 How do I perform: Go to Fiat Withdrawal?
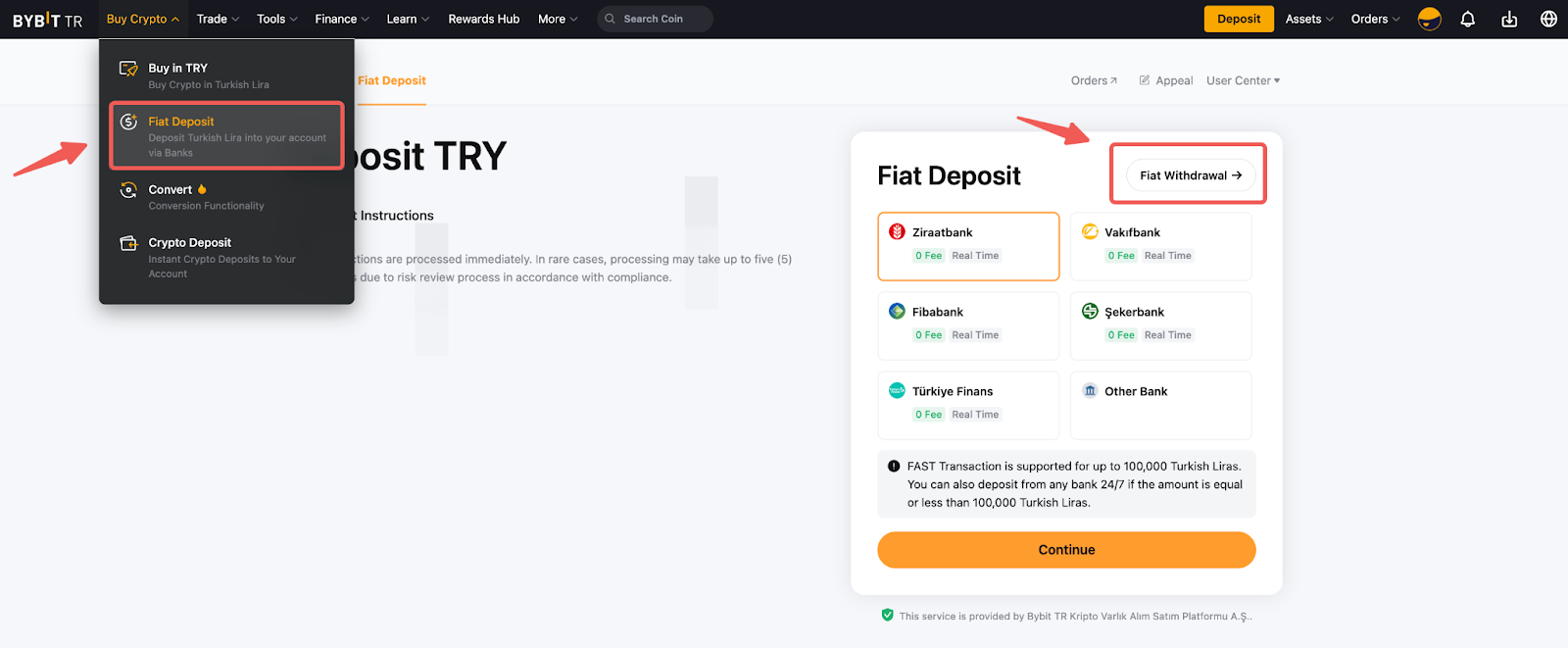point(1190,175)
